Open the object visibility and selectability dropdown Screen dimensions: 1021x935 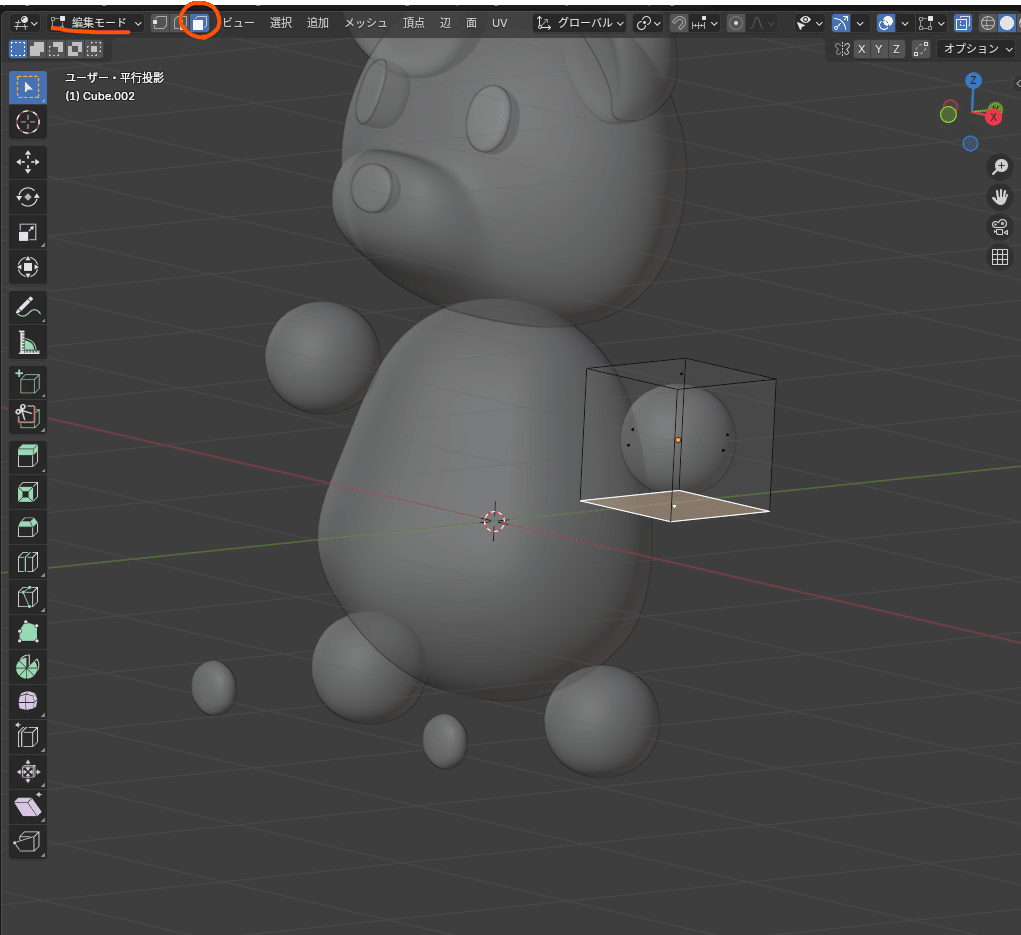point(810,23)
